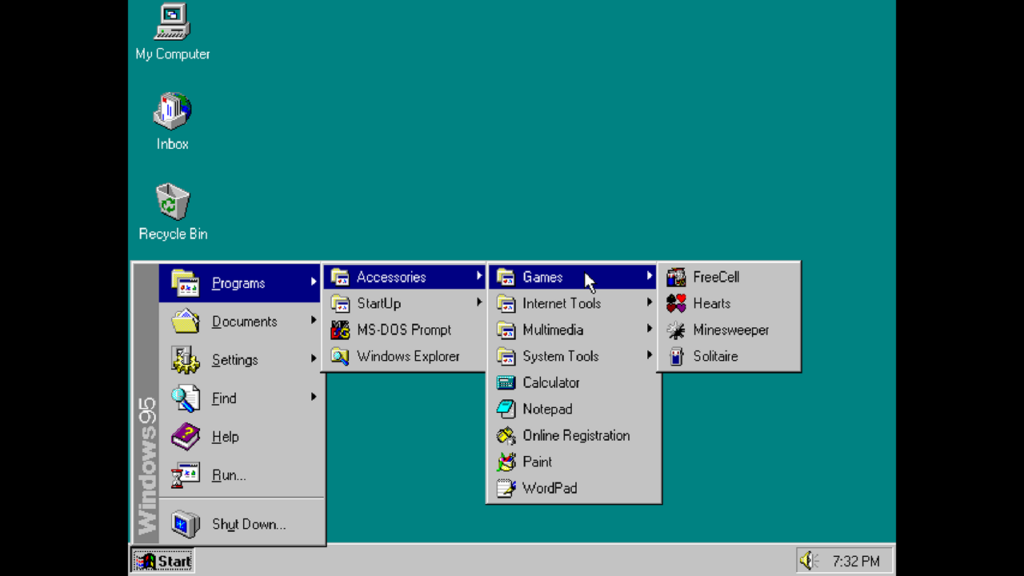Launch FreeCell from the Games menu
The image size is (1024, 576).
click(x=729, y=277)
